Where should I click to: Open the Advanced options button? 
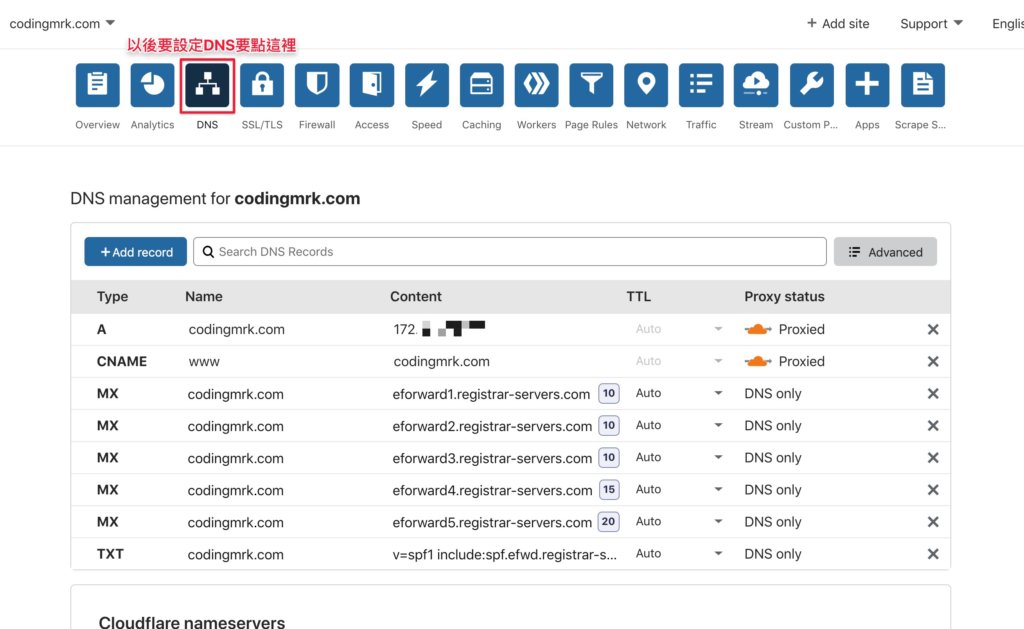coord(885,251)
